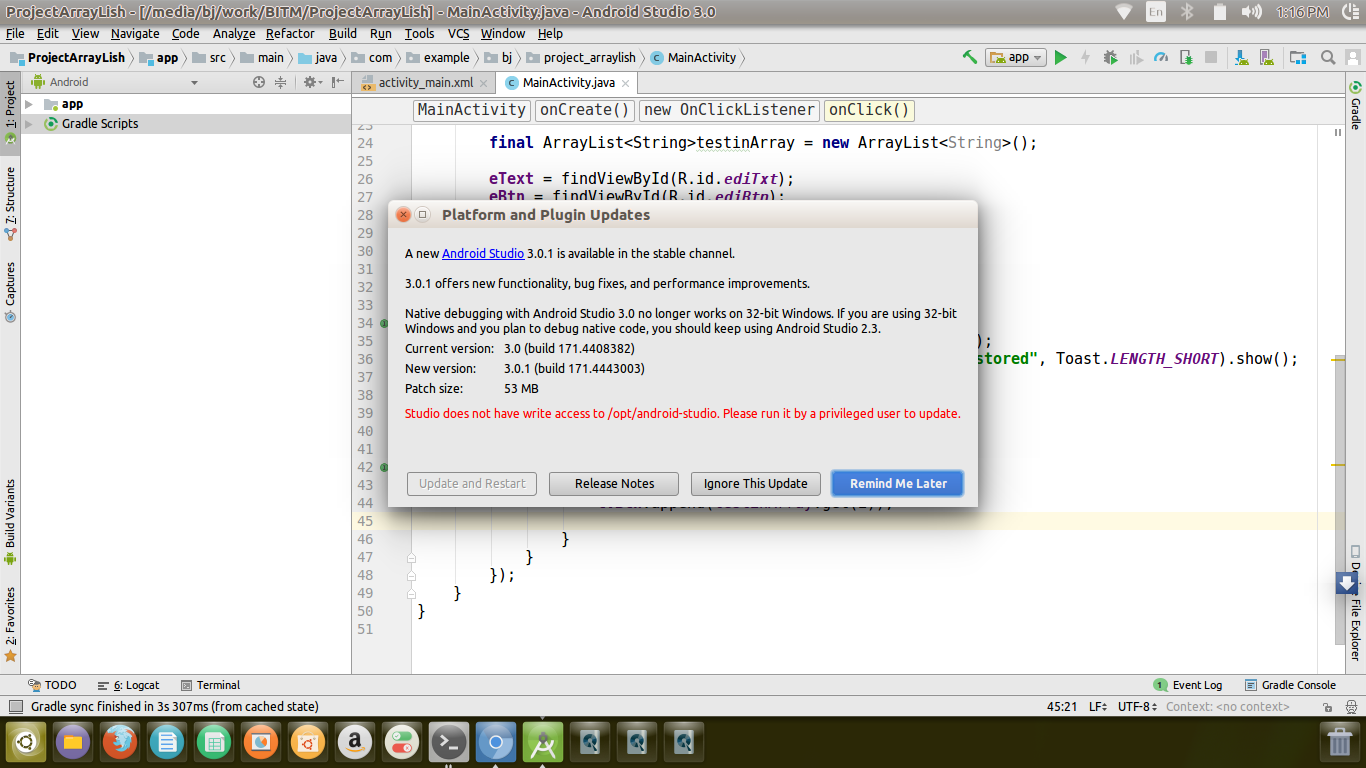Open the TODO tool window
The width and height of the screenshot is (1366, 768).
point(52,685)
